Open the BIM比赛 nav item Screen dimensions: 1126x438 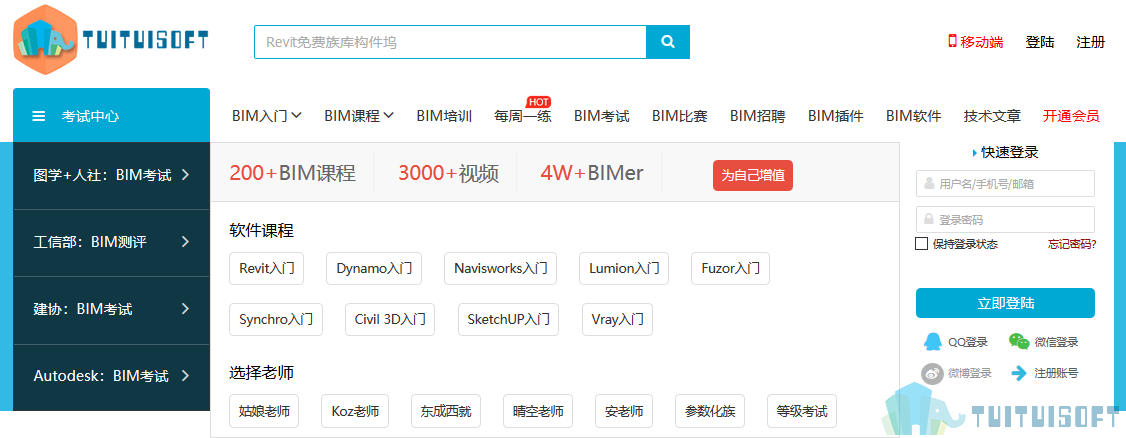(x=679, y=116)
